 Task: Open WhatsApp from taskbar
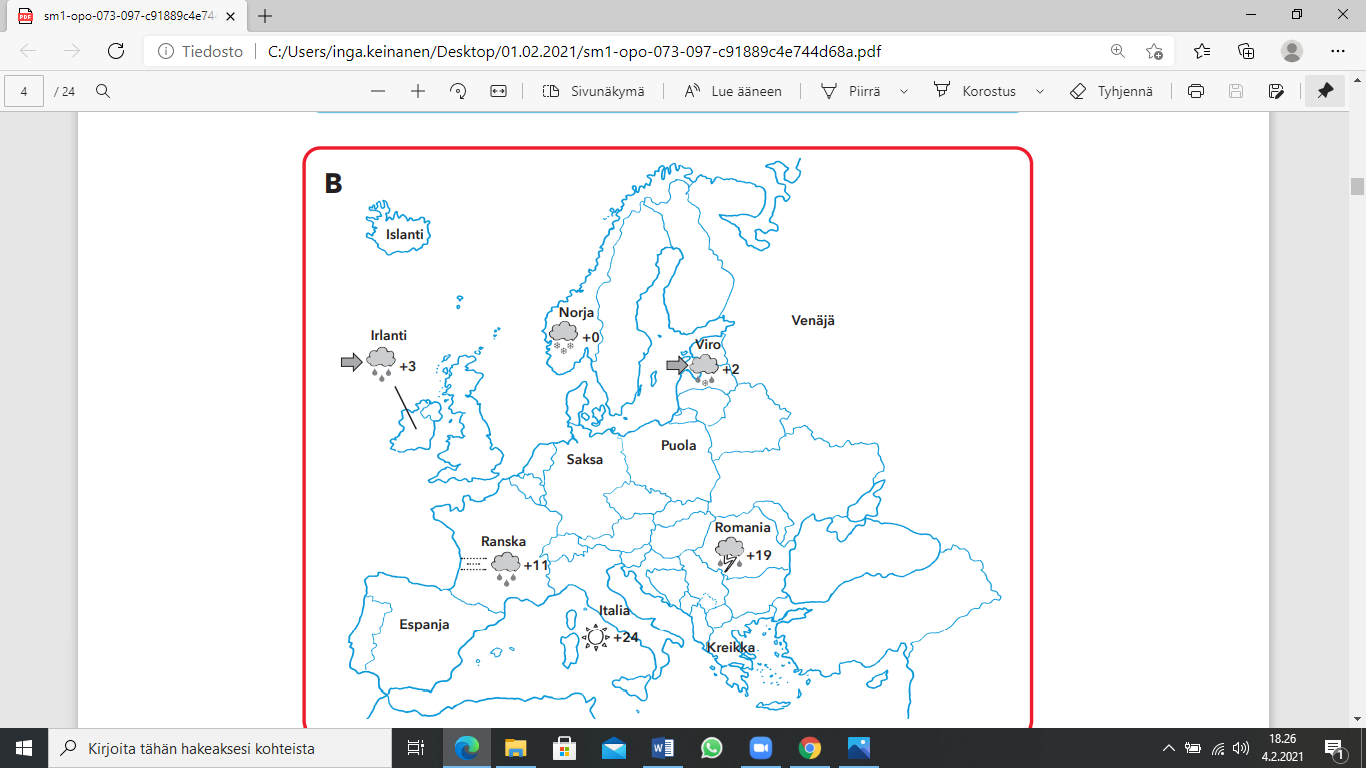711,748
